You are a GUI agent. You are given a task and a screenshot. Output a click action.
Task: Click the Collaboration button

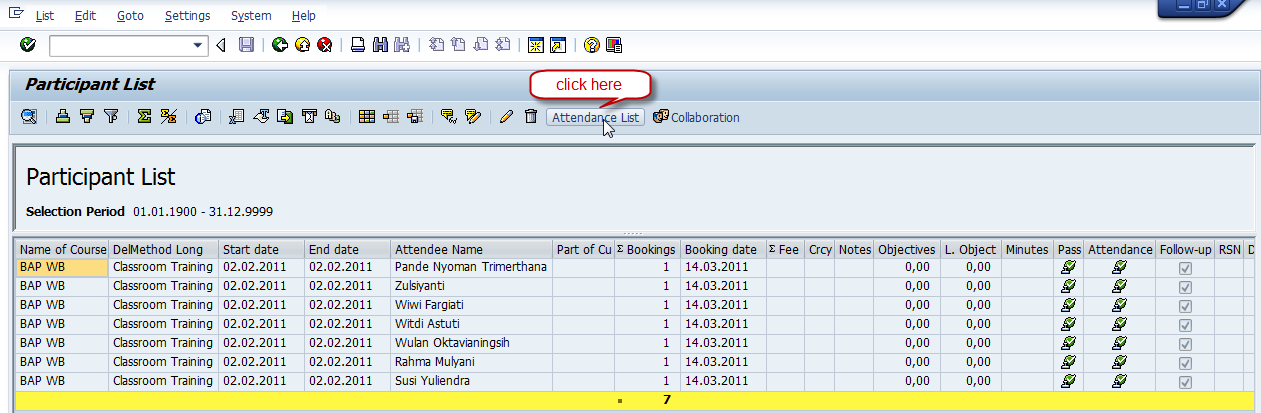(696, 118)
